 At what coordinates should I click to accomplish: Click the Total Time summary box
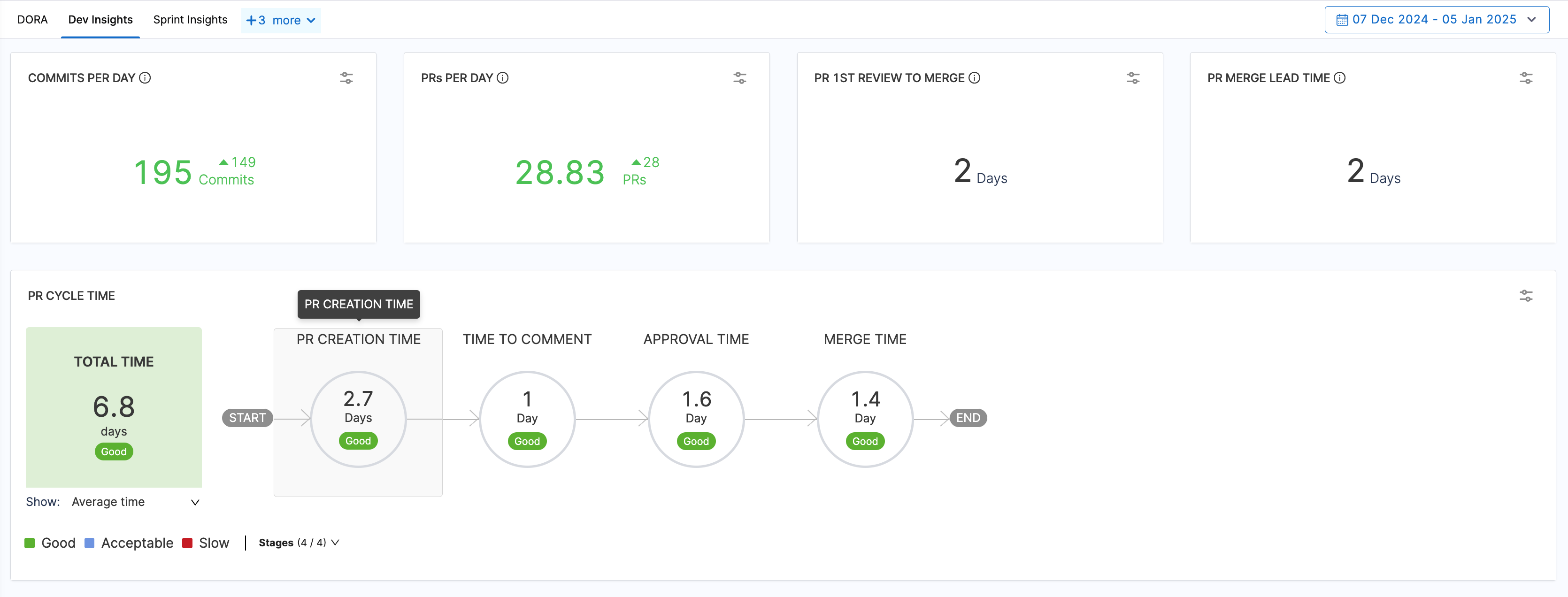click(x=114, y=406)
